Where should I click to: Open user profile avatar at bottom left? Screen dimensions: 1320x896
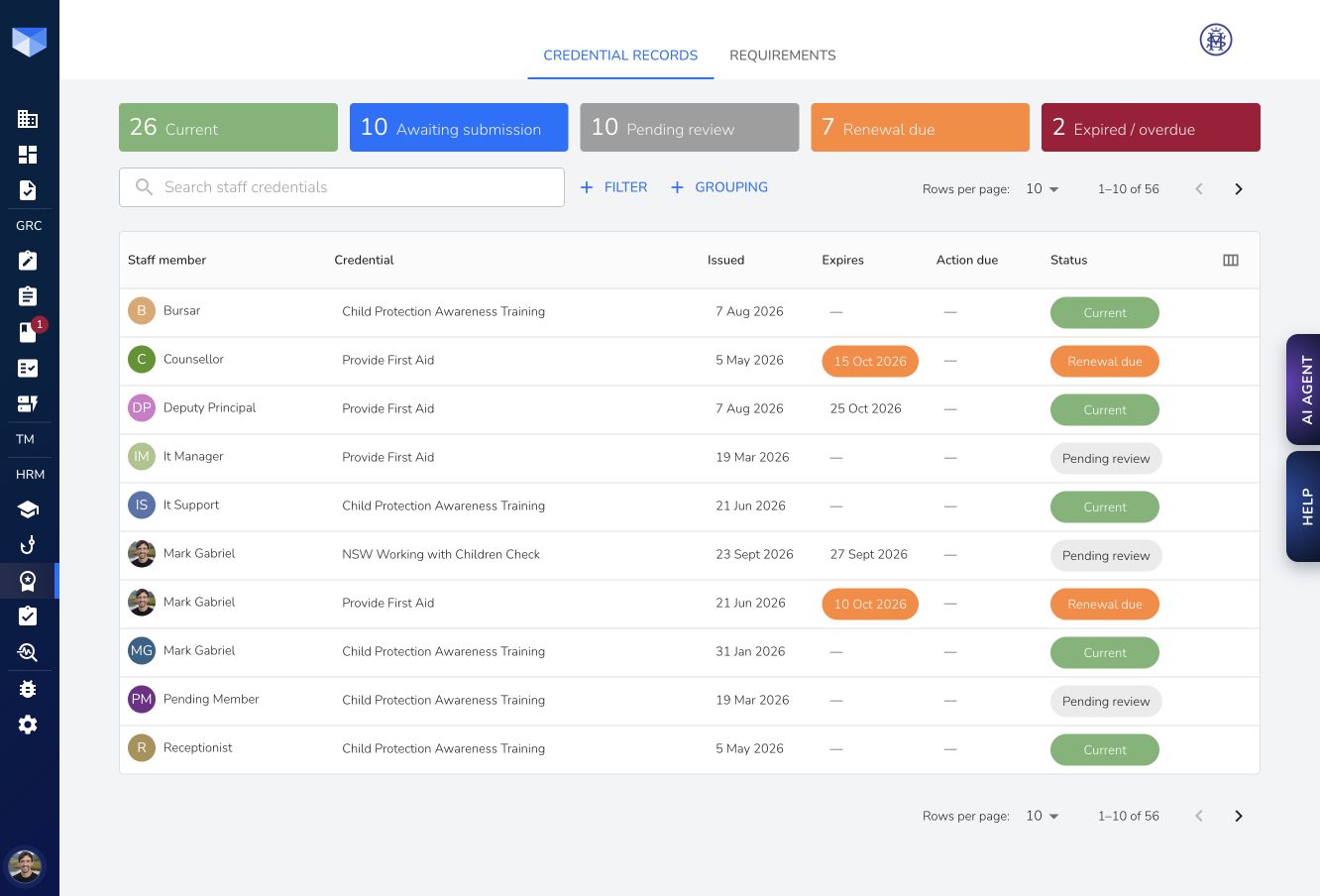pyautogui.click(x=25, y=866)
